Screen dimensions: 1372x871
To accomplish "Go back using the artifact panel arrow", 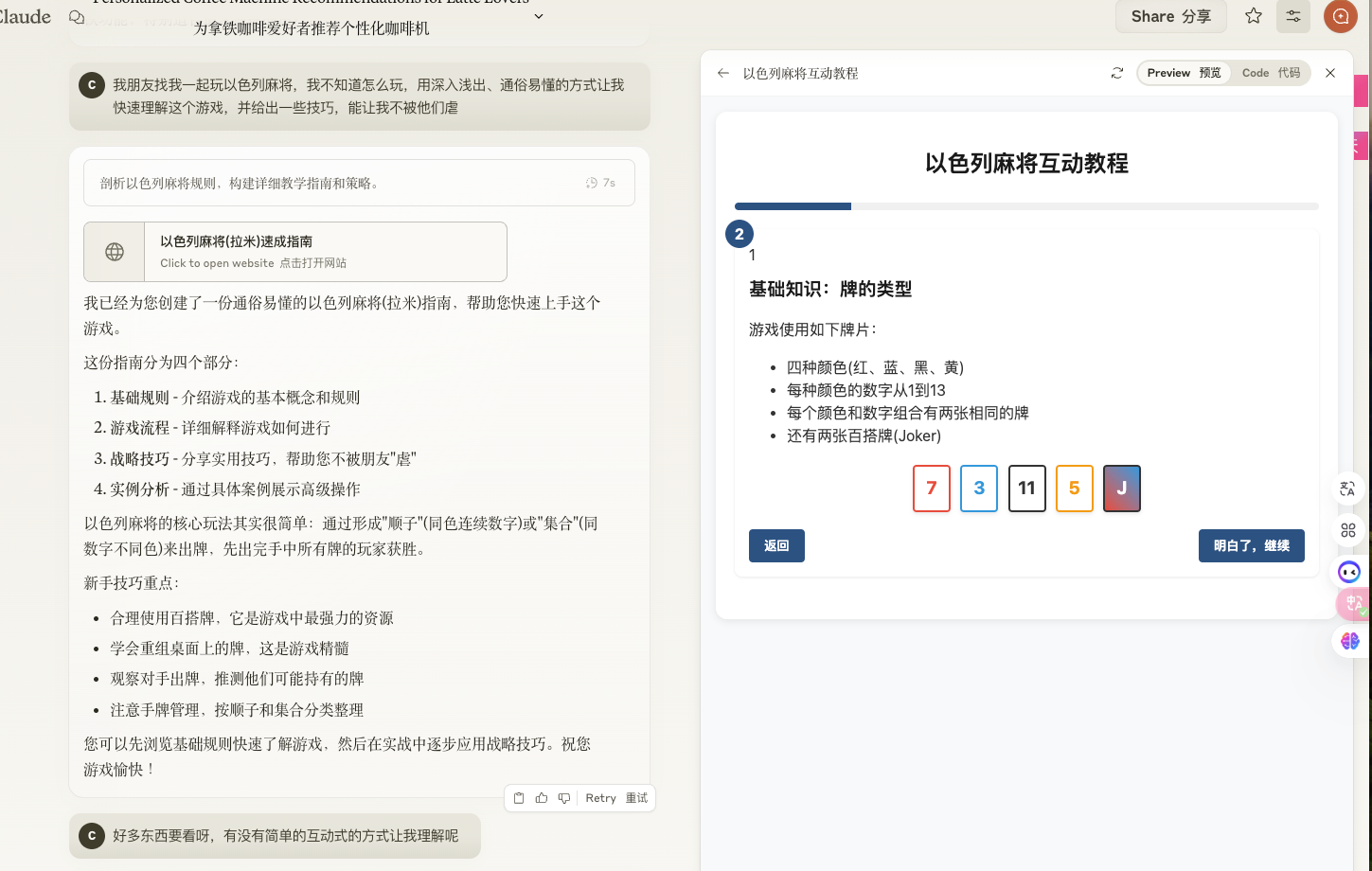I will [x=723, y=73].
